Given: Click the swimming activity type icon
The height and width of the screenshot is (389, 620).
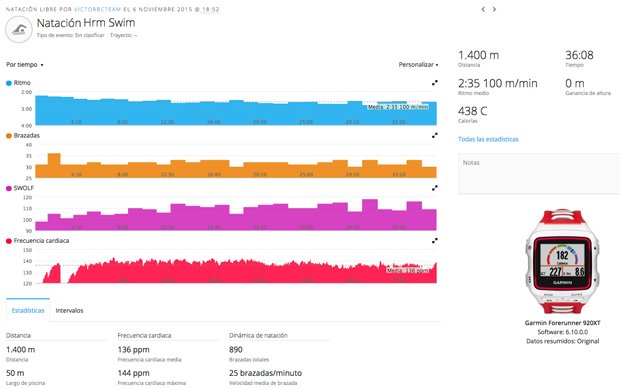Looking at the screenshot, I should 19,30.
